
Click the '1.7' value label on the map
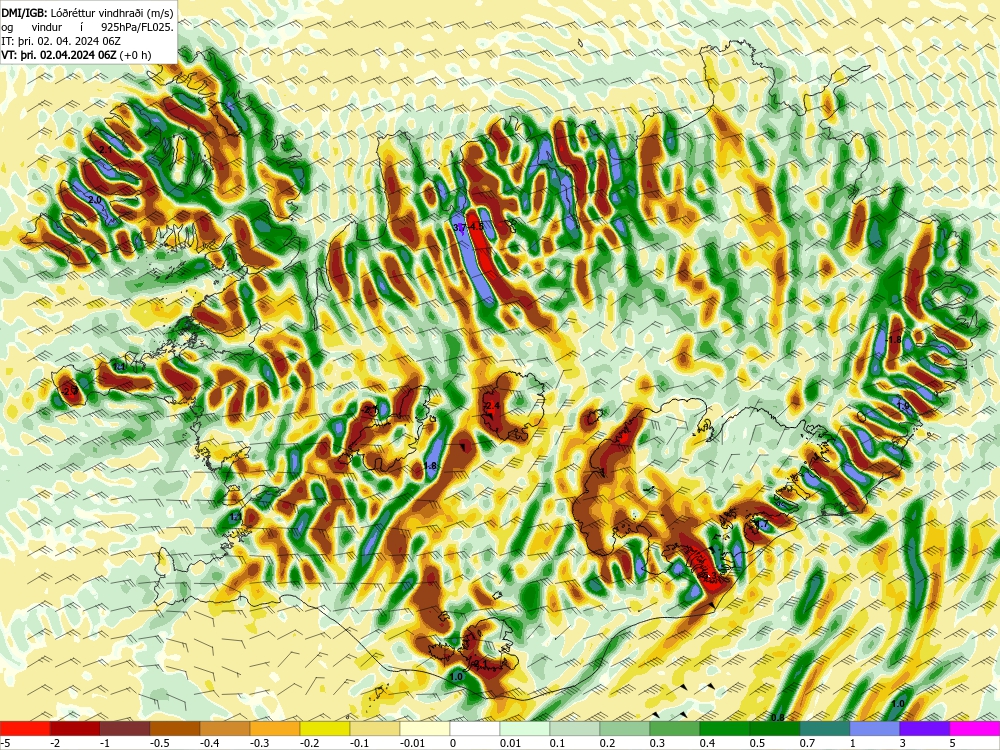coord(761,524)
